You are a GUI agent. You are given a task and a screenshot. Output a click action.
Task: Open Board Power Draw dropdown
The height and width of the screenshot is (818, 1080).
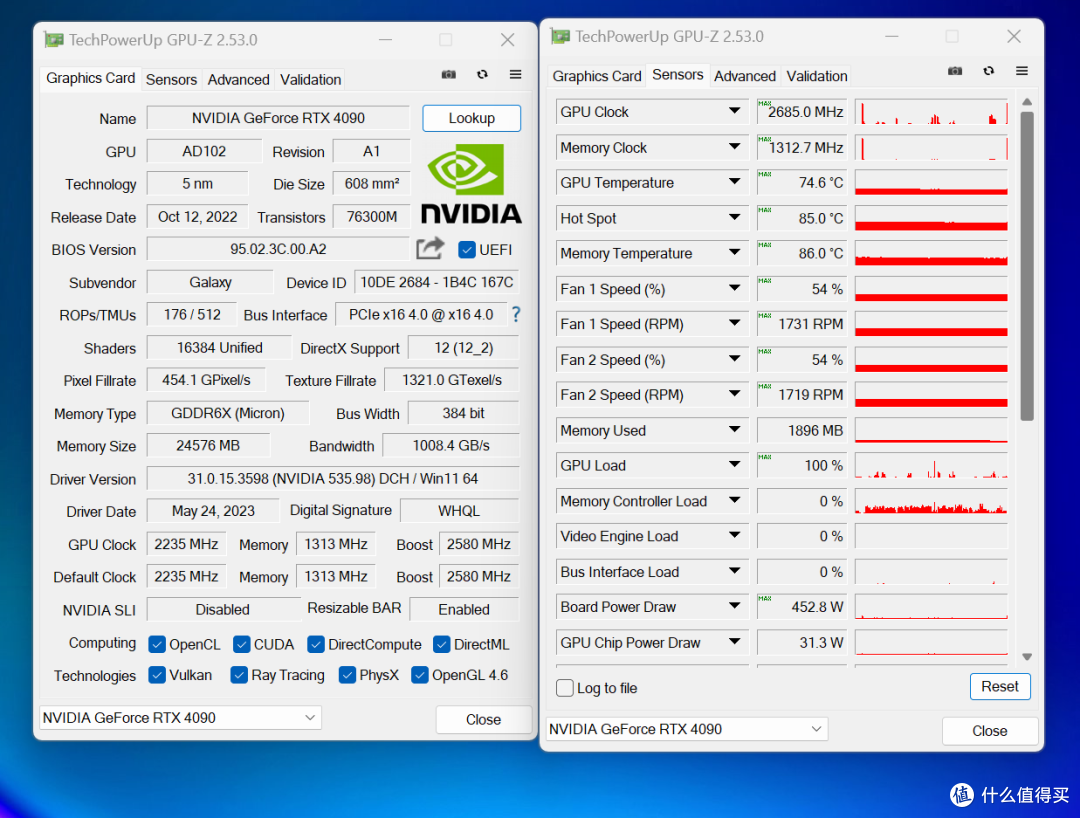point(734,607)
